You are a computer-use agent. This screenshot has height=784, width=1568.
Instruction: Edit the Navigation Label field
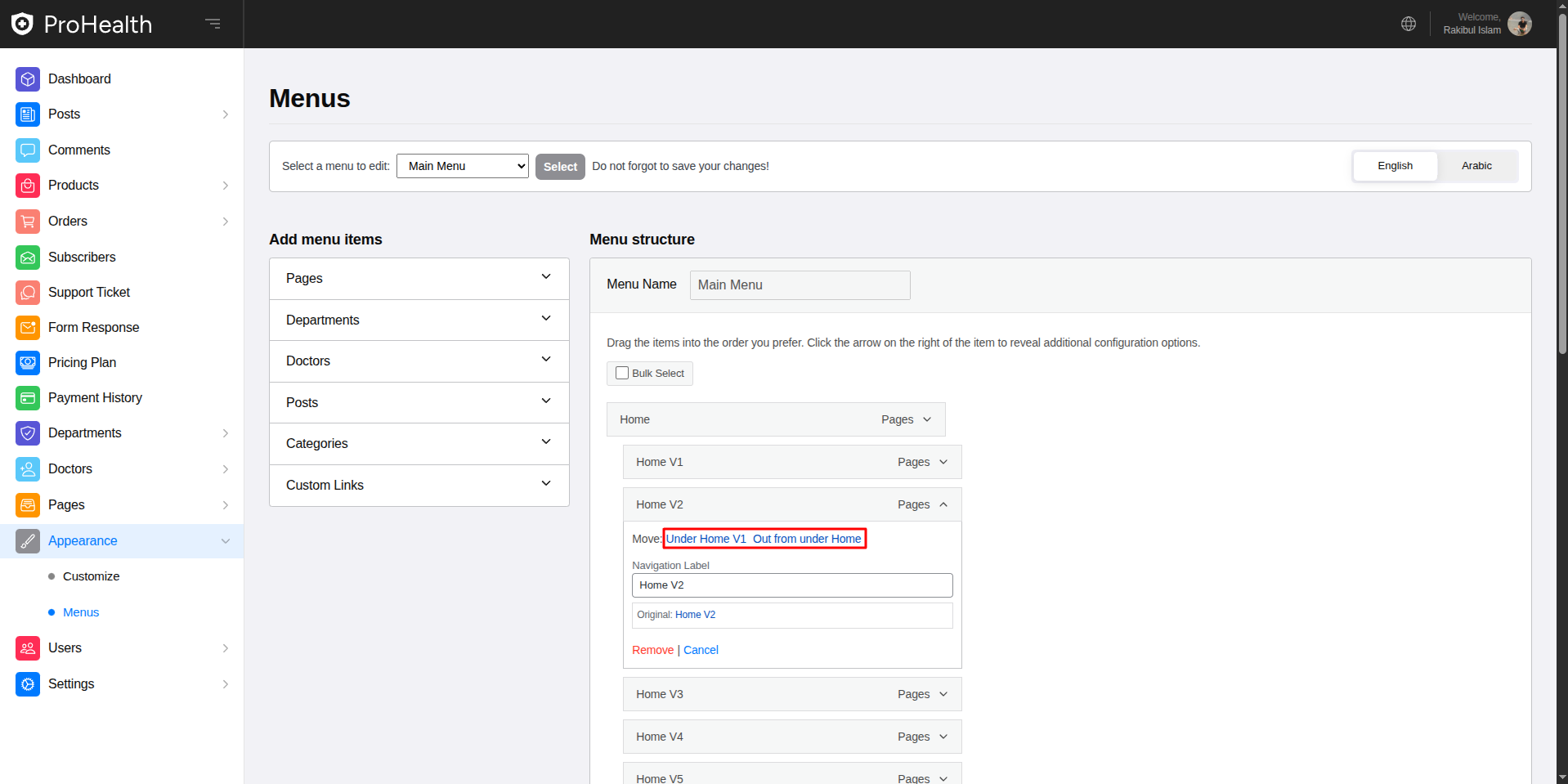(x=792, y=585)
